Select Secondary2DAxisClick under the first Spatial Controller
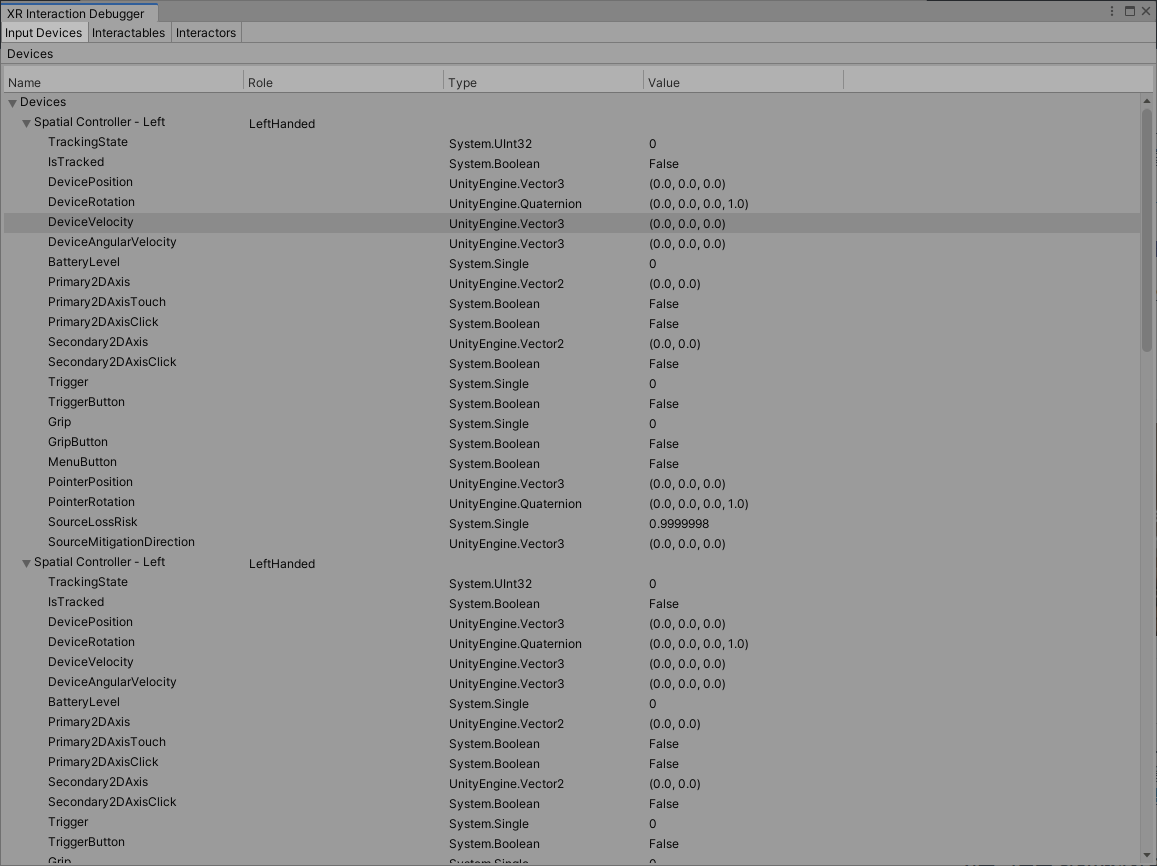The height and width of the screenshot is (866, 1161). [x=572, y=363]
